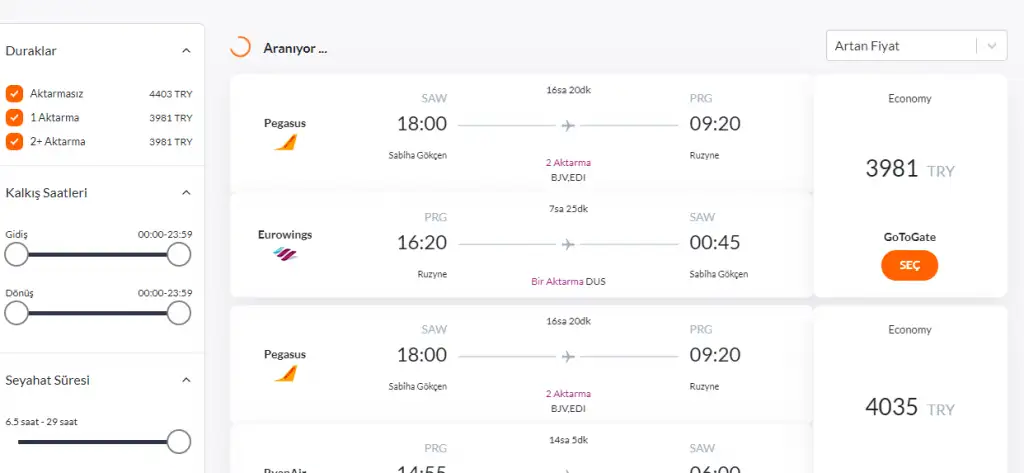The width and height of the screenshot is (1024, 473).
Task: Click the Bir Aktarma DUS stopover link
Action: click(x=568, y=281)
